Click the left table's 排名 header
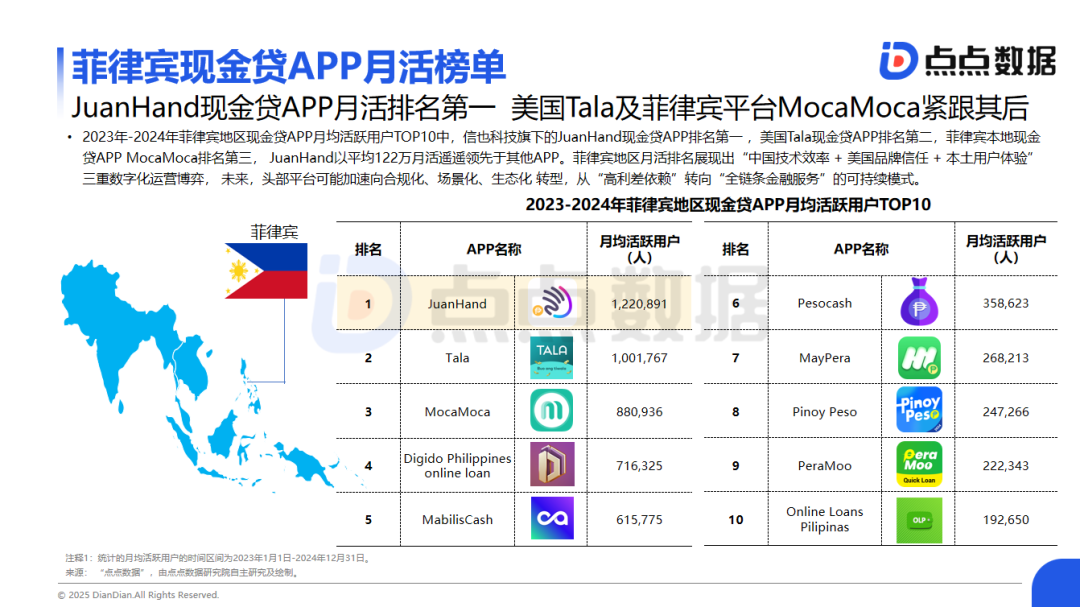Viewport: 1080px width, 607px height. pos(368,249)
